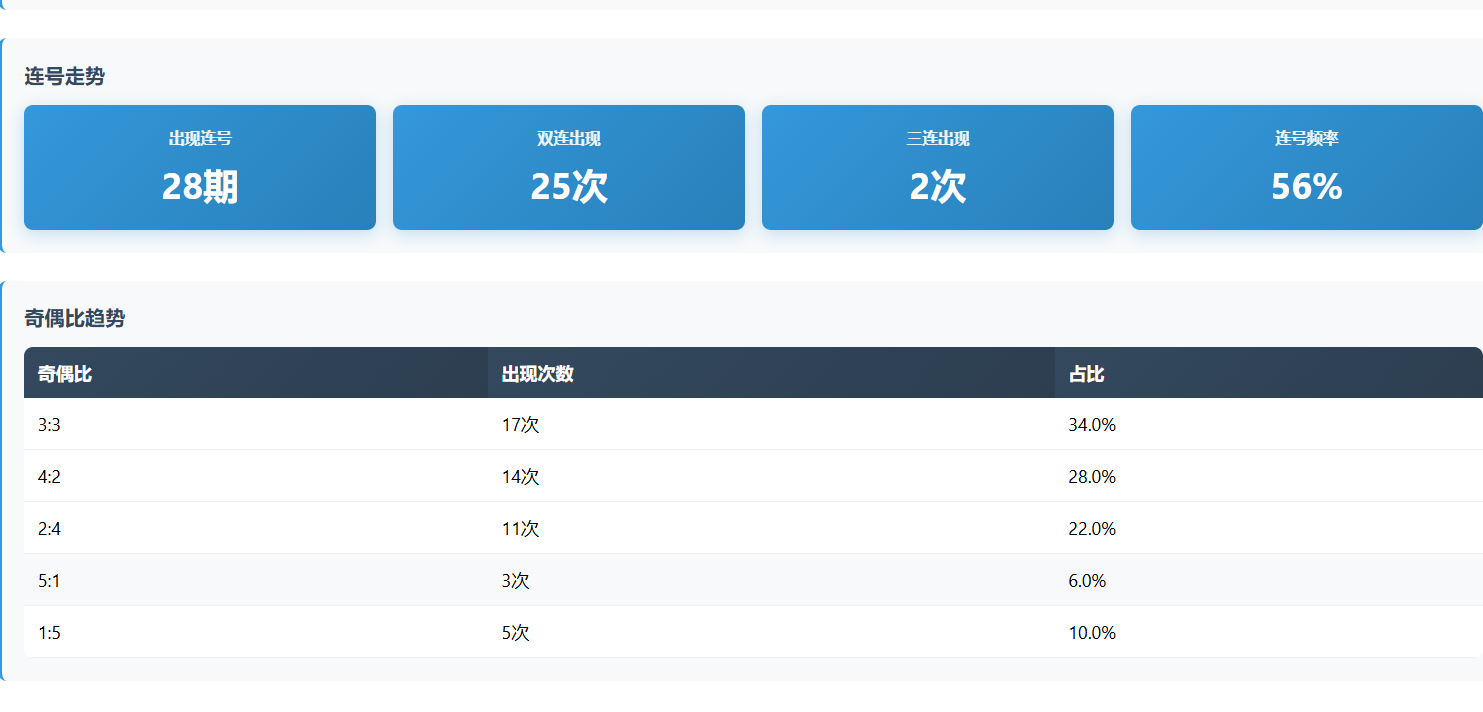Select the 2:4 ratio row cell
The height and width of the screenshot is (712, 1483).
coord(50,529)
